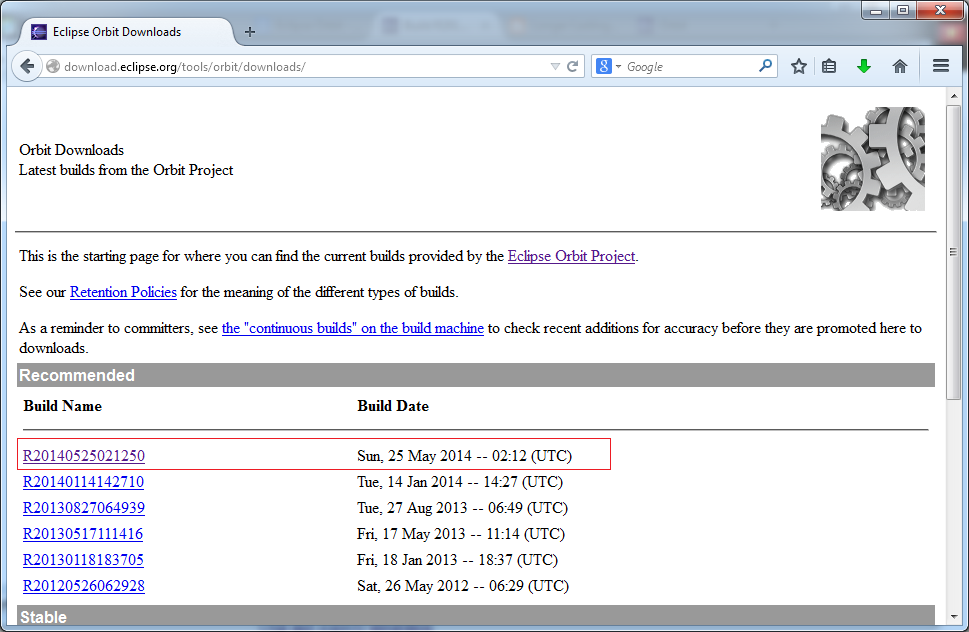
Task: Click the date 'Fri, 17 May 2013 -- 11:14 (UTC)'
Action: pyautogui.click(x=461, y=534)
